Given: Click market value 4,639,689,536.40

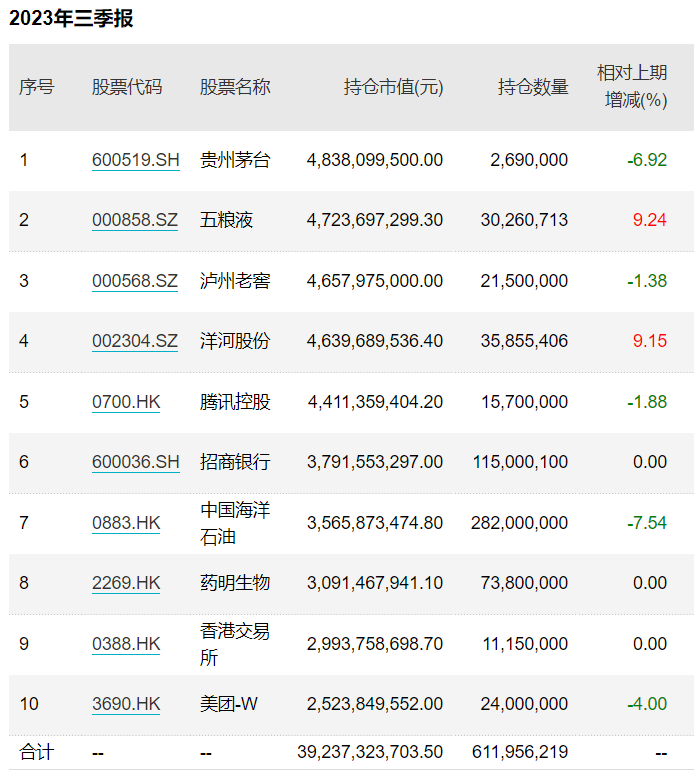Looking at the screenshot, I should (375, 341).
